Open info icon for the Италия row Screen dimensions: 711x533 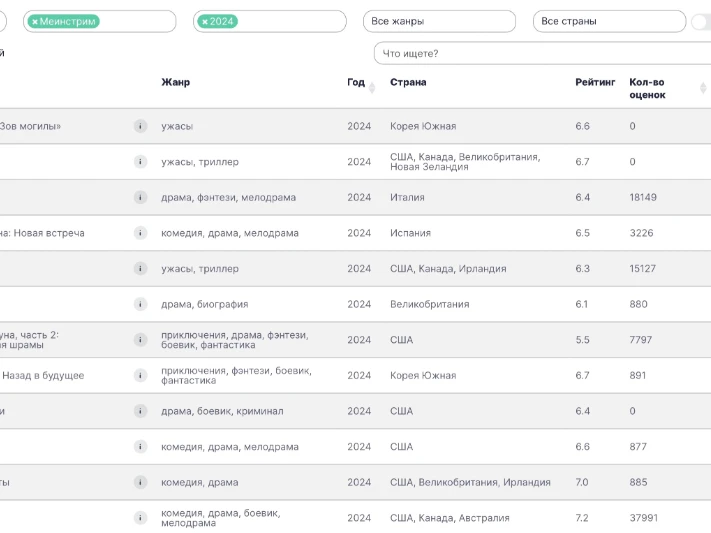click(x=140, y=197)
